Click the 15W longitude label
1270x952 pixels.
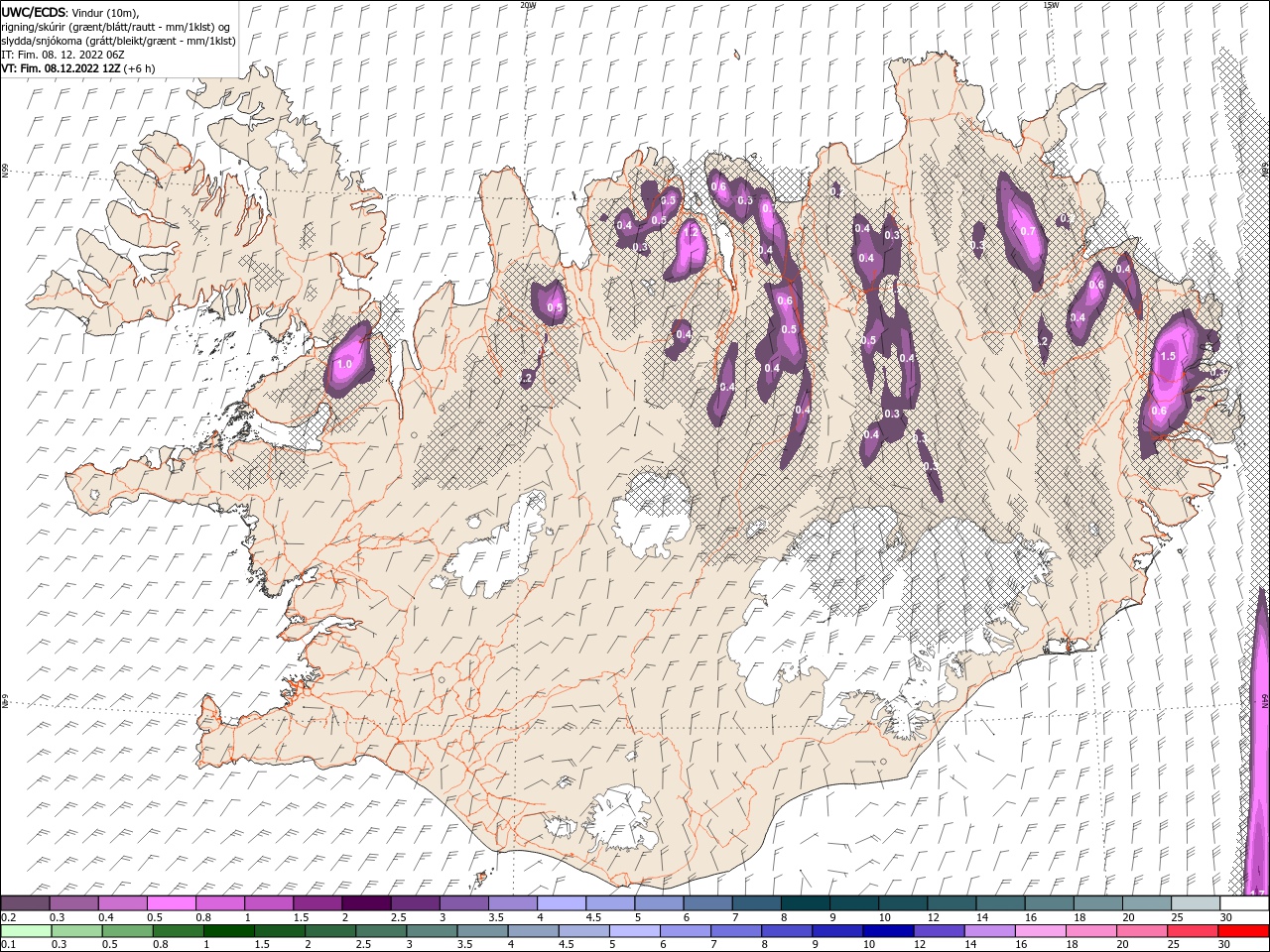pos(1051,4)
